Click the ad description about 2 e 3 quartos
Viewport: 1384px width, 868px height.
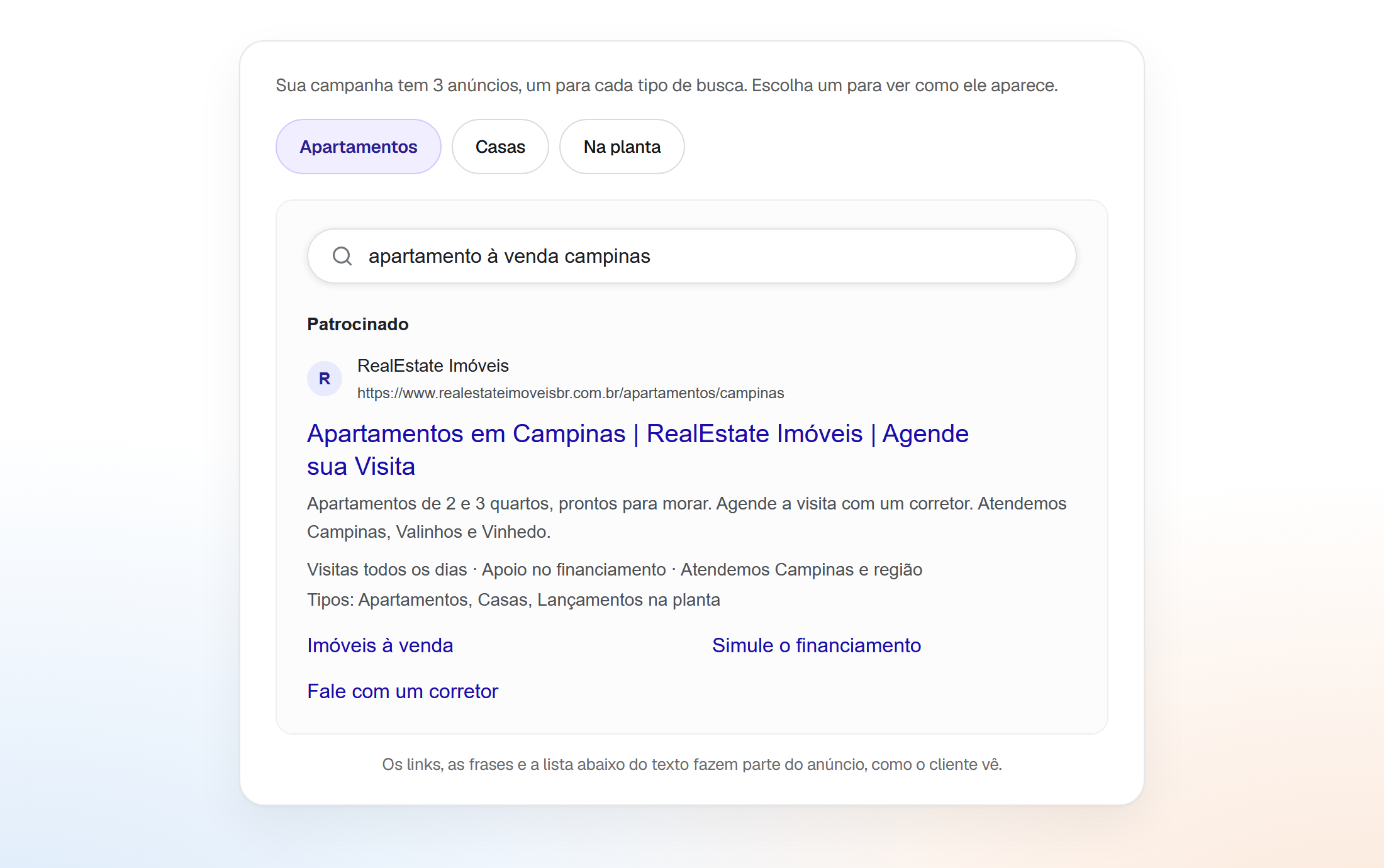pyautogui.click(x=687, y=518)
